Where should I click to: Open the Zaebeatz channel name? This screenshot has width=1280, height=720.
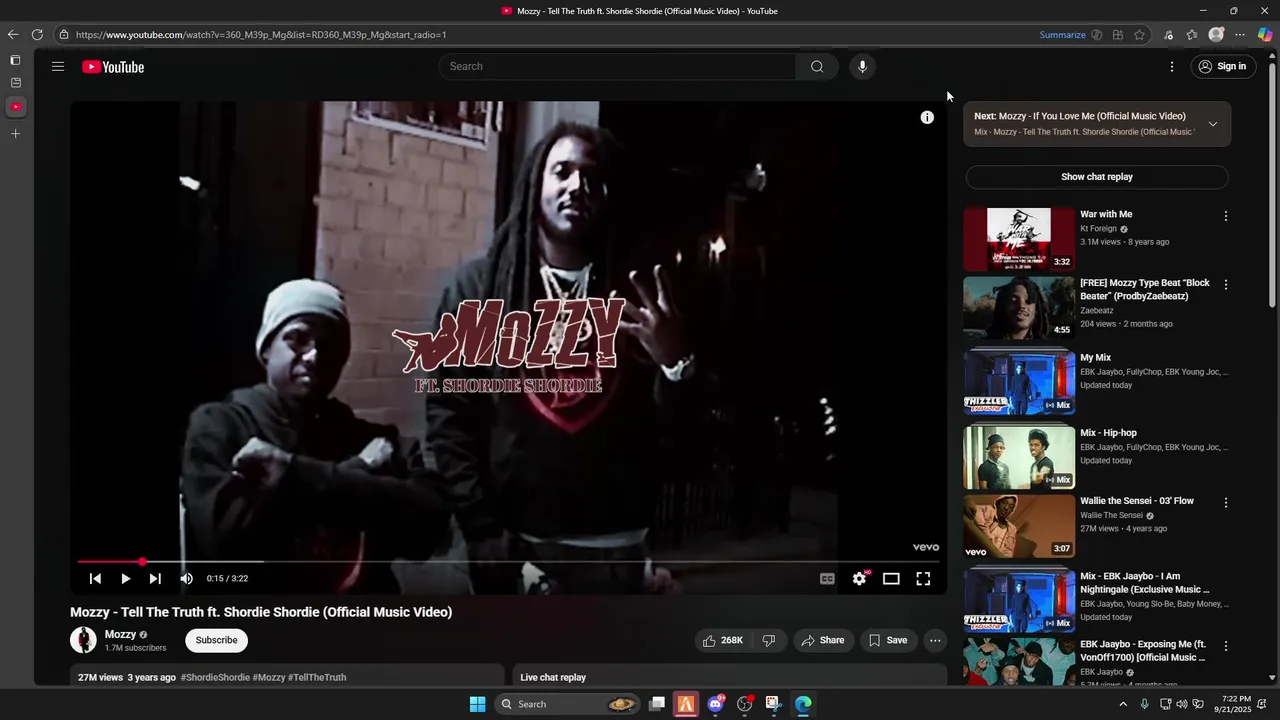point(1097,311)
